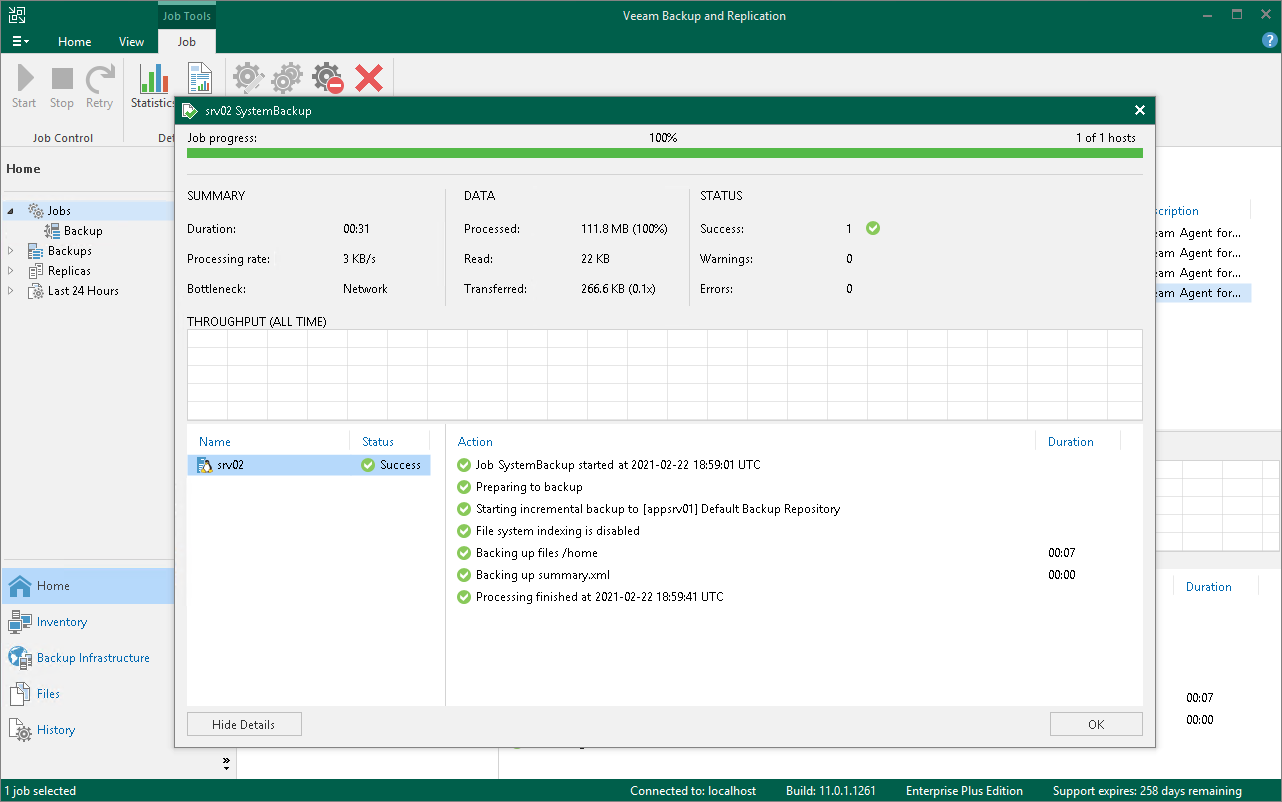Click the srv02 SystemBackup dialog title icon
The image size is (1282, 802).
(x=190, y=110)
